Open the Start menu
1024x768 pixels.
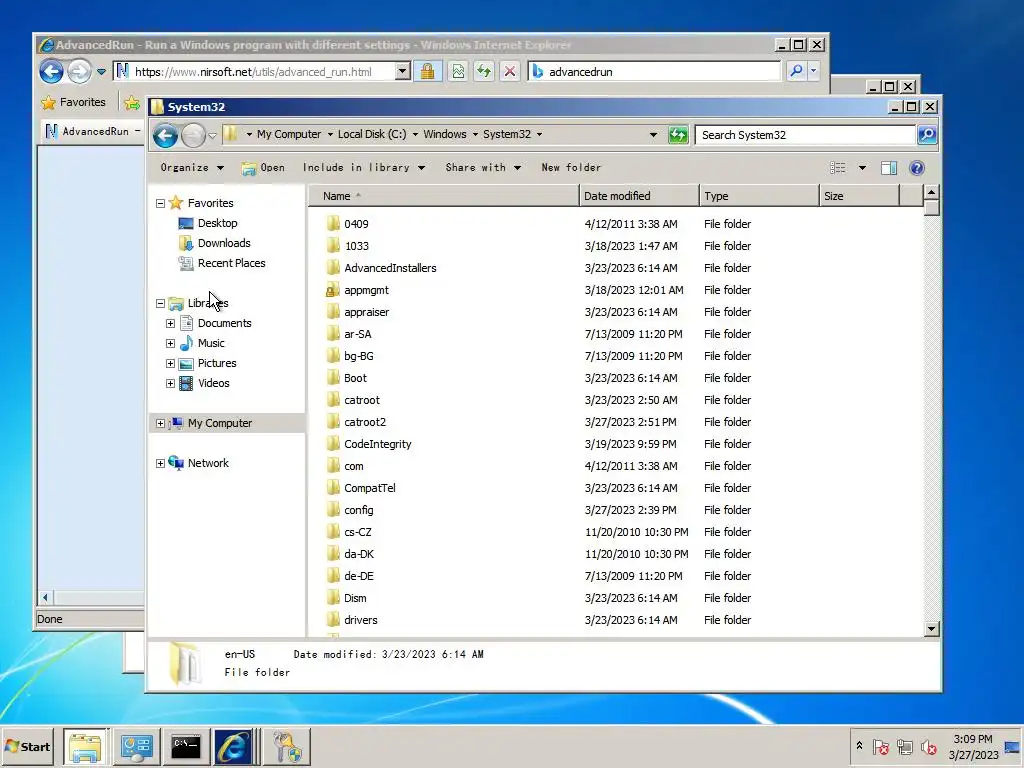coord(27,746)
